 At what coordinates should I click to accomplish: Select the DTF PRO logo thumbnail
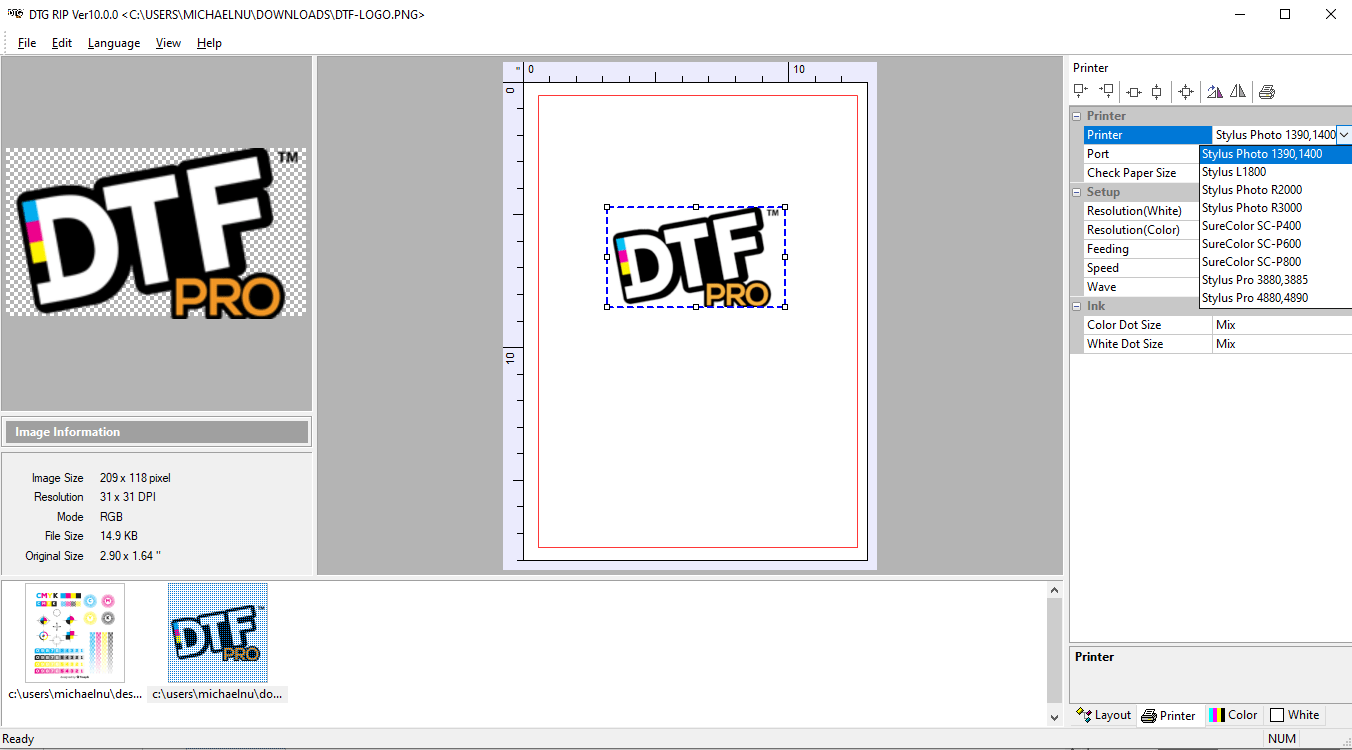pyautogui.click(x=218, y=633)
